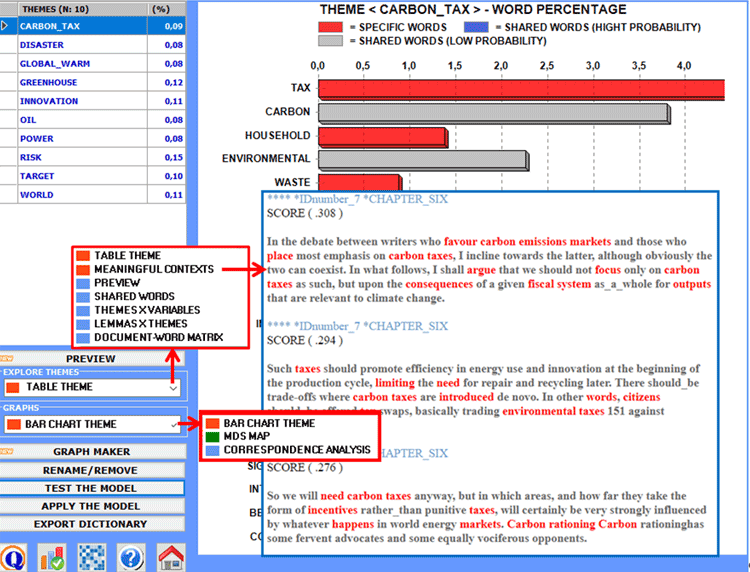The height and width of the screenshot is (572, 750).
Task: Click the gray SHARED WORDS low probability swatch
Action: click(x=331, y=41)
